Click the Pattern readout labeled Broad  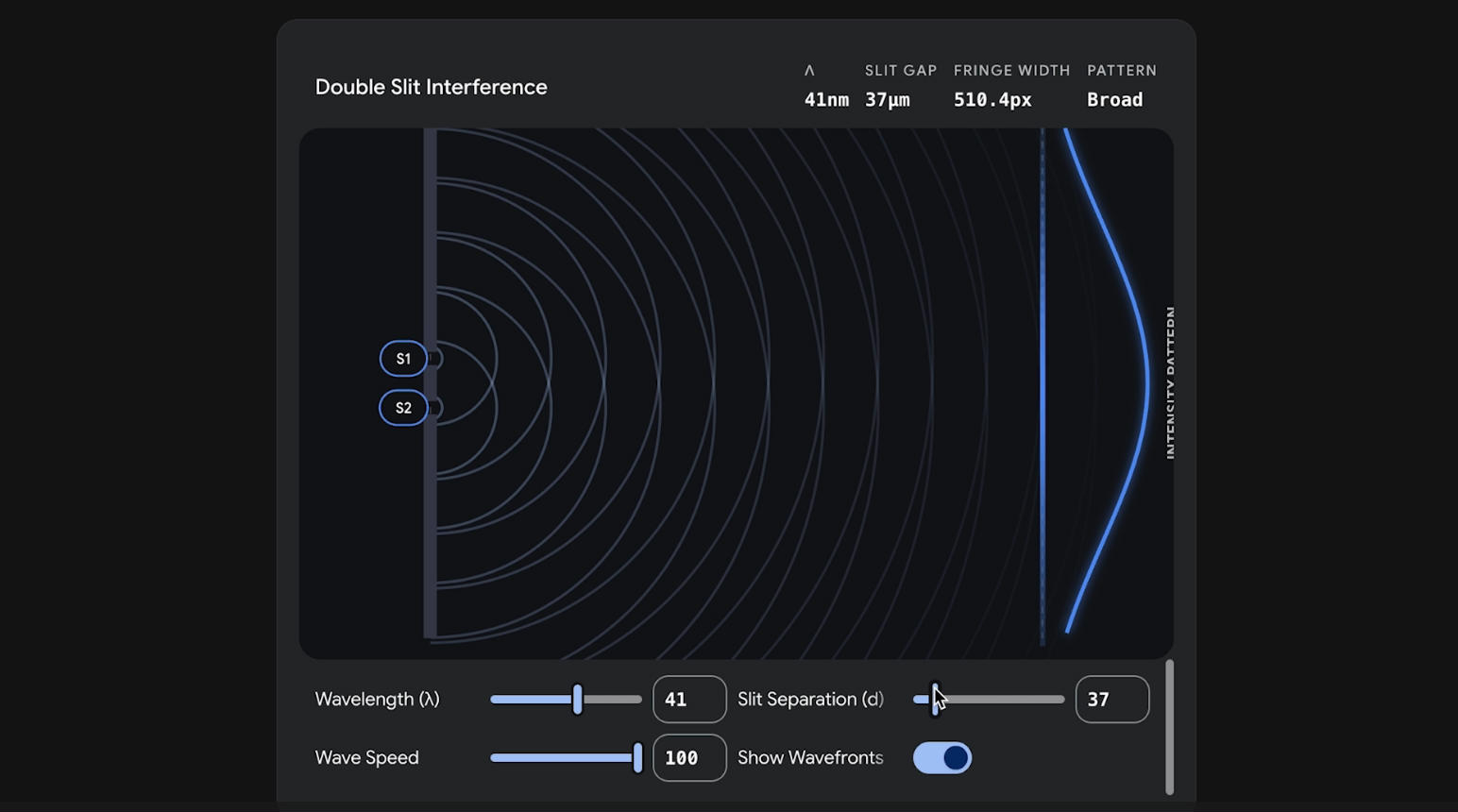tap(1114, 99)
